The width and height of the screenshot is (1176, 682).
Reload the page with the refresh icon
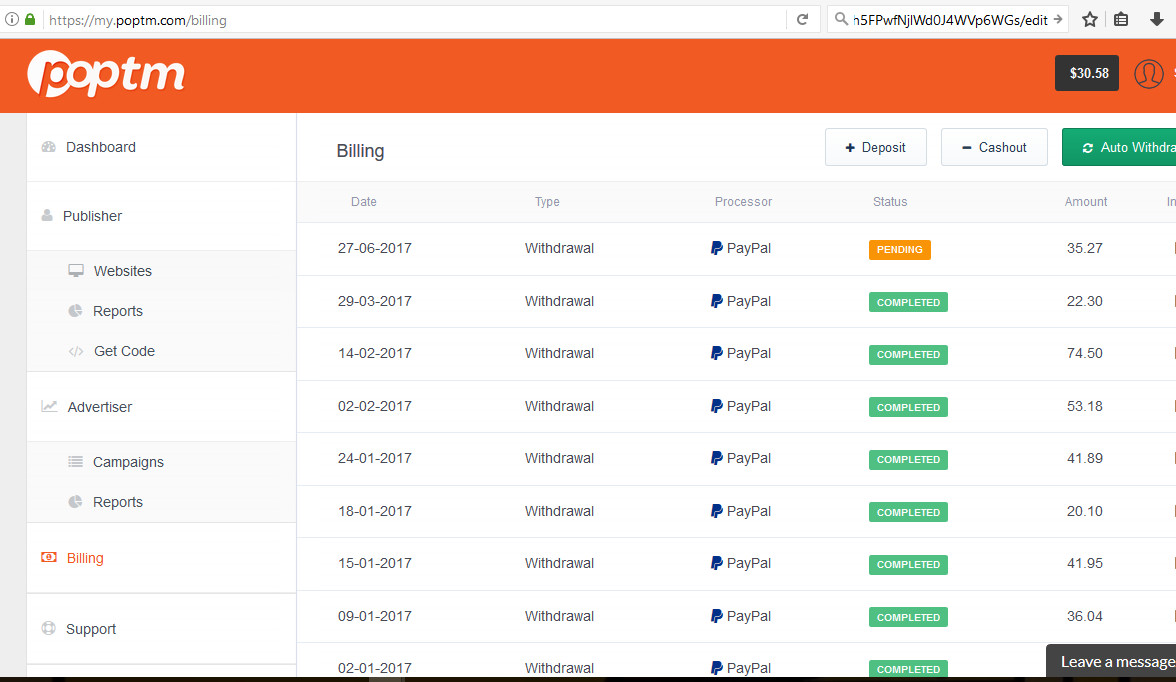point(802,20)
